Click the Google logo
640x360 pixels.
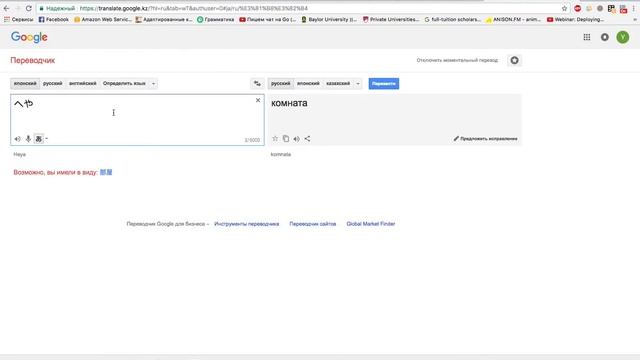(29, 37)
